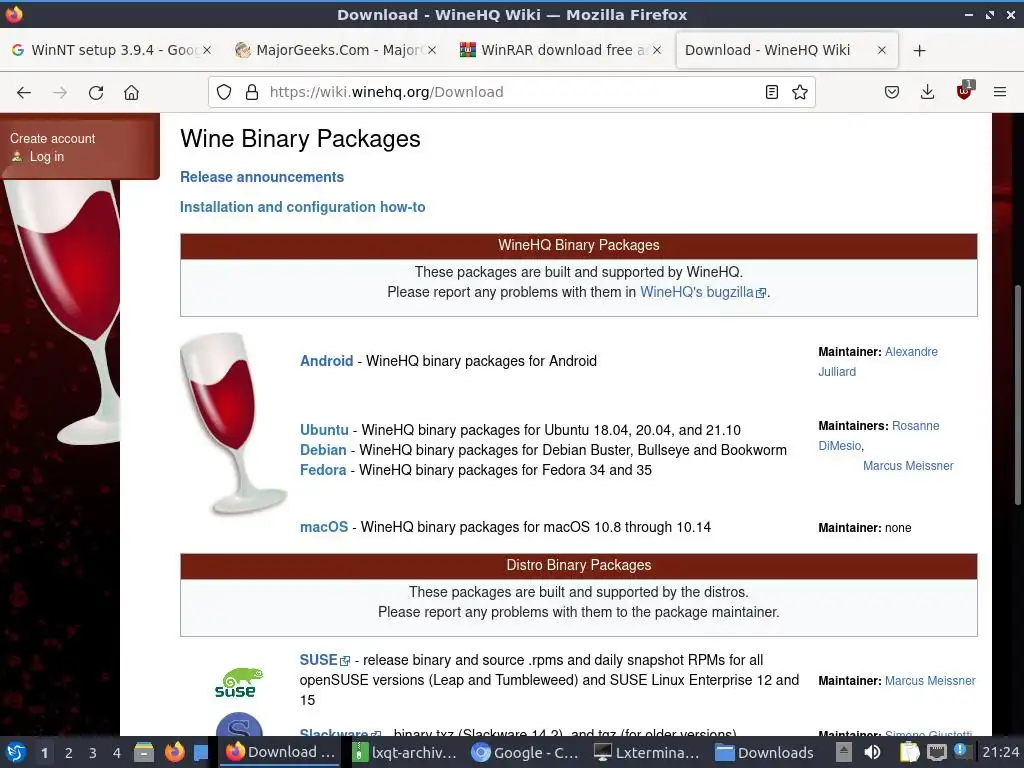Image resolution: width=1024 pixels, height=768 pixels.
Task: Open site security padlock info
Action: click(252, 92)
